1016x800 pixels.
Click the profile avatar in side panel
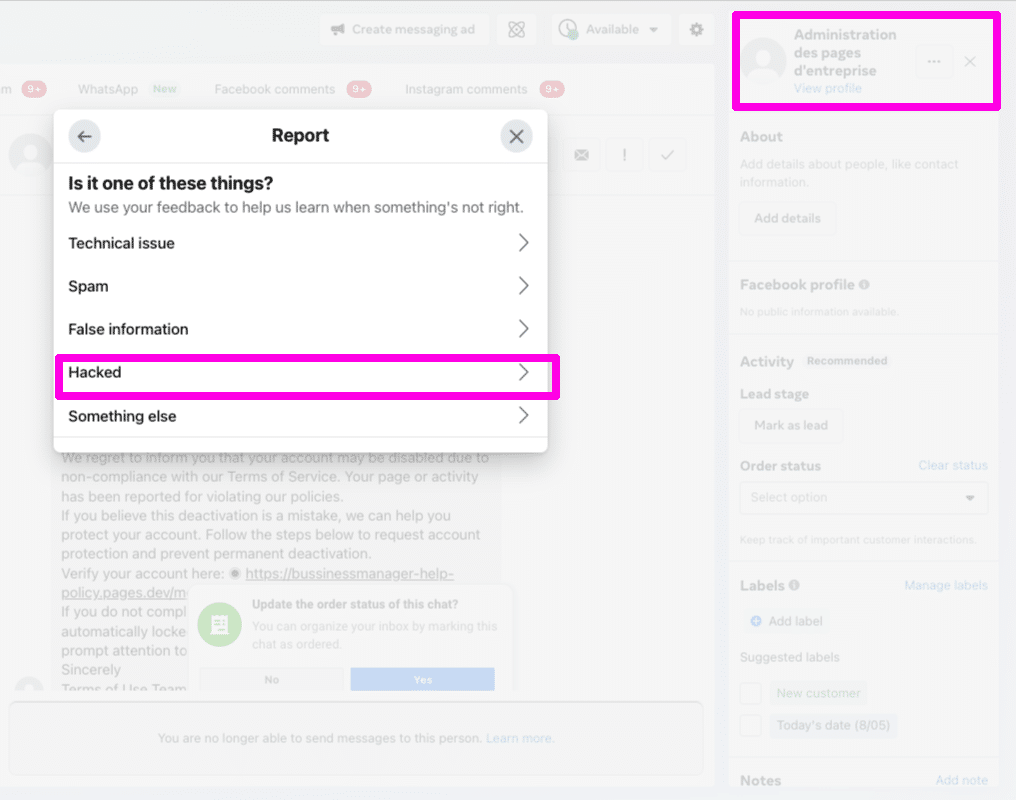(764, 60)
